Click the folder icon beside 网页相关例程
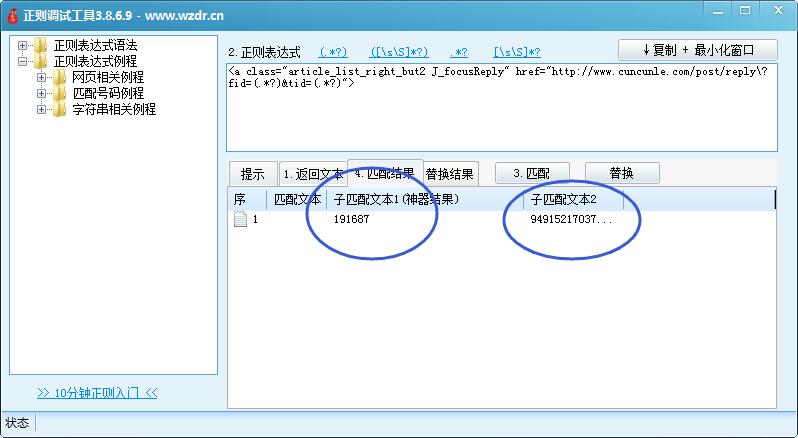 (59, 78)
